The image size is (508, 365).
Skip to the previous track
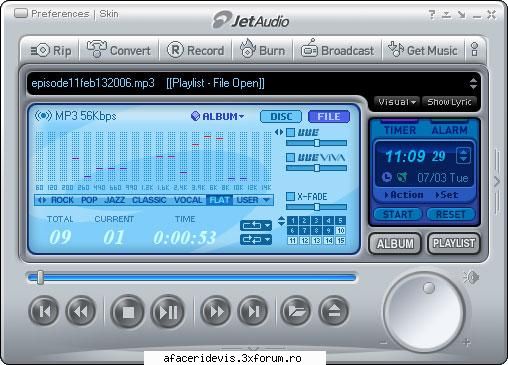coord(44,312)
